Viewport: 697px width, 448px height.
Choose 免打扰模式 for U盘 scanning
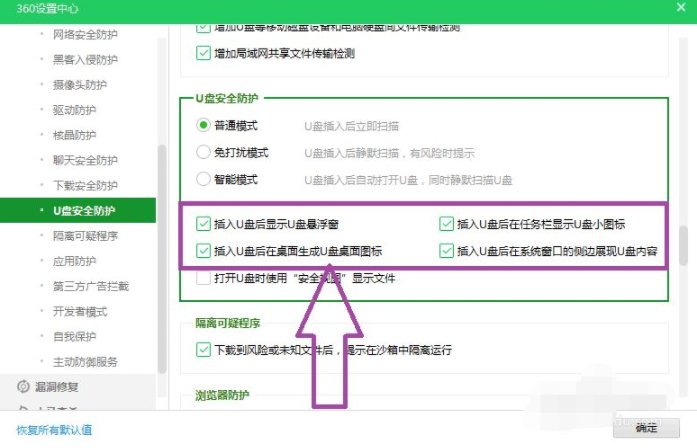pyautogui.click(x=203, y=153)
